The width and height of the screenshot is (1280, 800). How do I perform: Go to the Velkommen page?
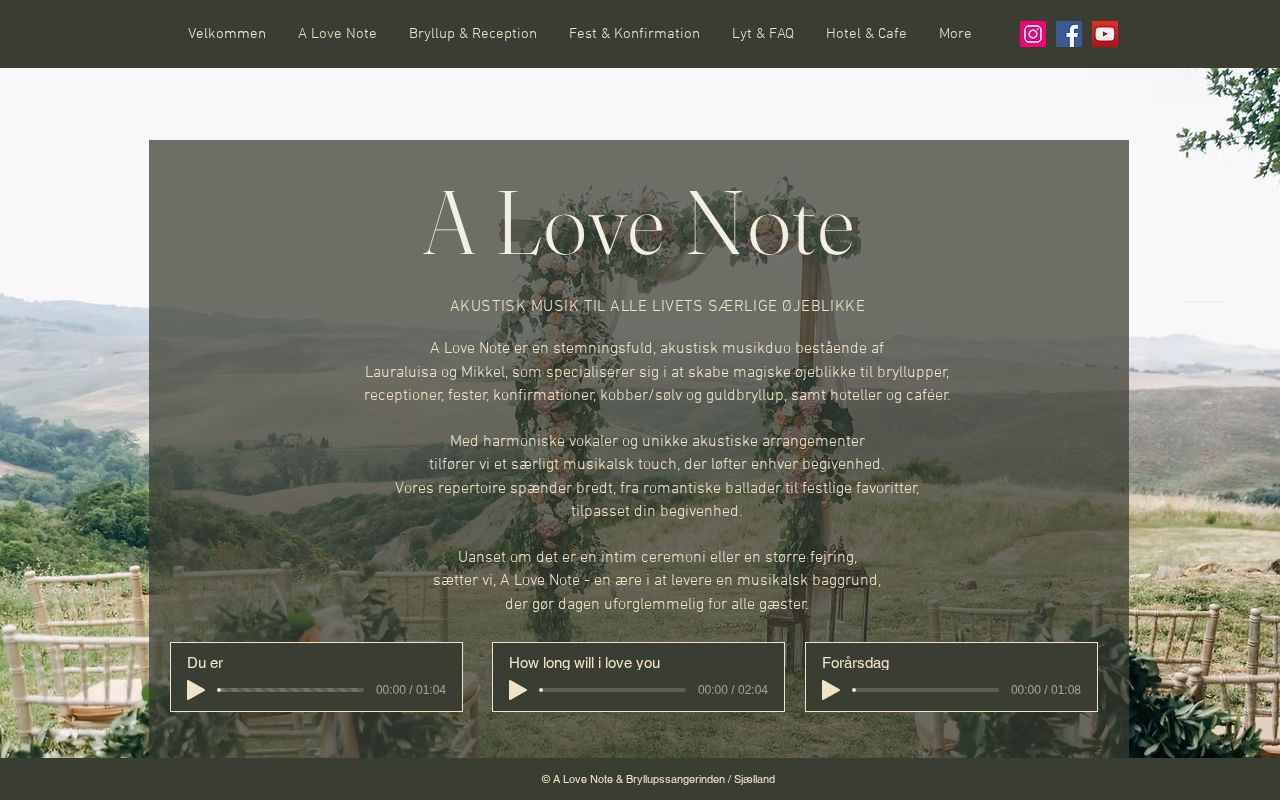tap(227, 34)
